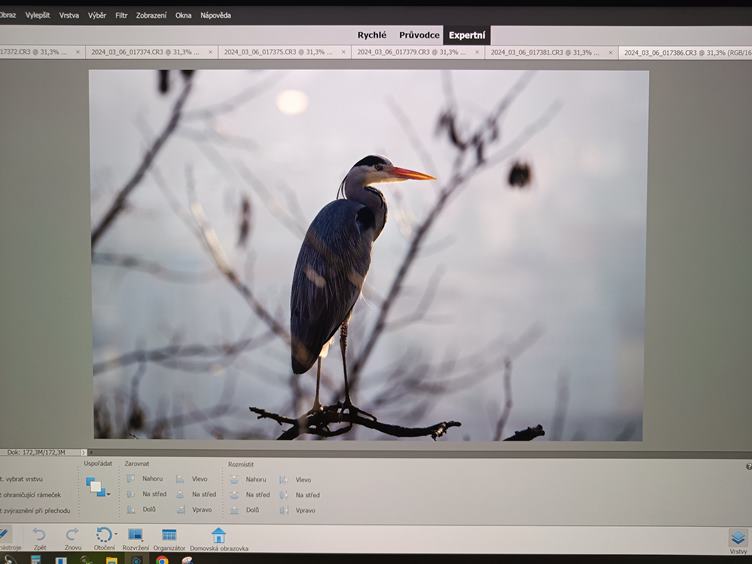Close the 2024_03_06_017381.CR3 tab
Image resolution: width=752 pixels, height=564 pixels.
click(x=610, y=52)
